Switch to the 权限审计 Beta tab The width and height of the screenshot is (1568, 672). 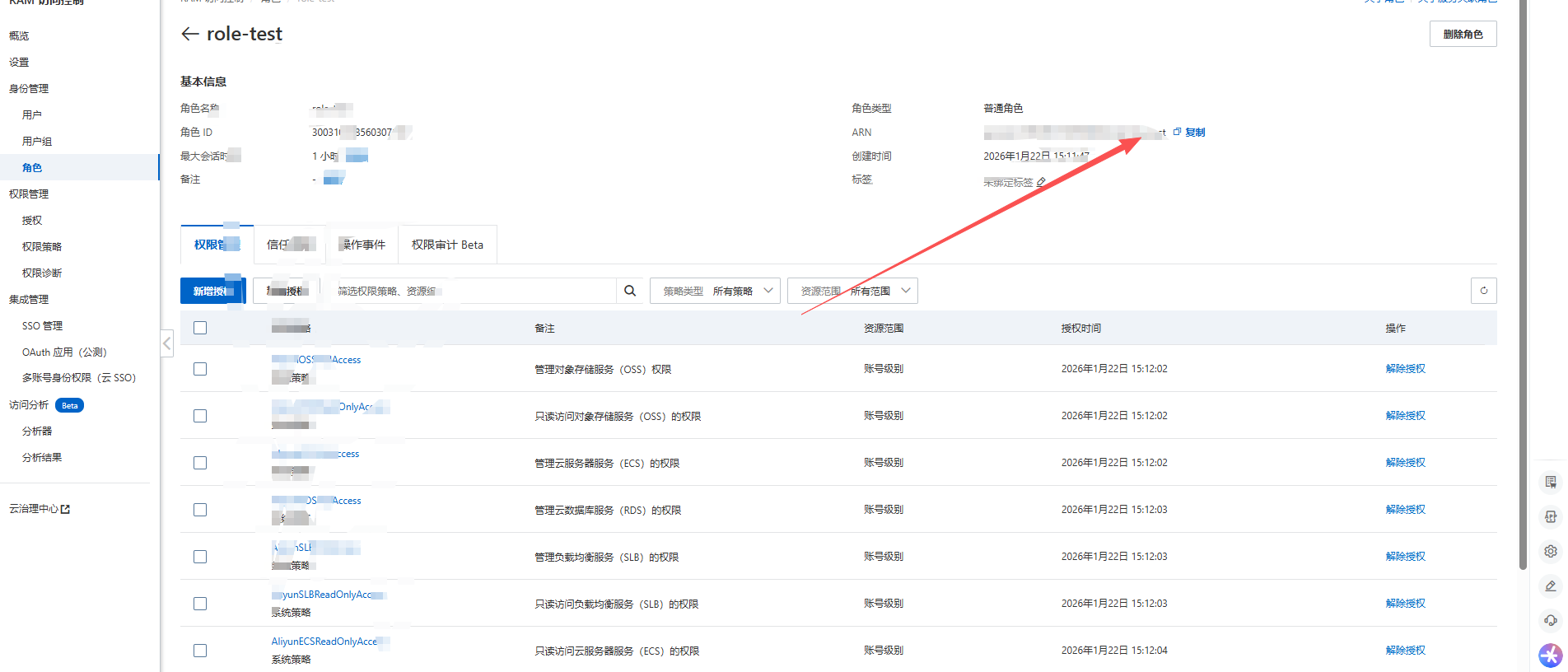[x=447, y=245]
